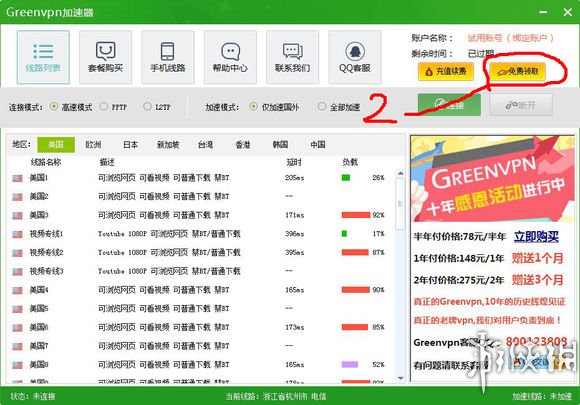Select the 美国3 line row
Viewport: 580px width, 405px height.
tap(200, 215)
